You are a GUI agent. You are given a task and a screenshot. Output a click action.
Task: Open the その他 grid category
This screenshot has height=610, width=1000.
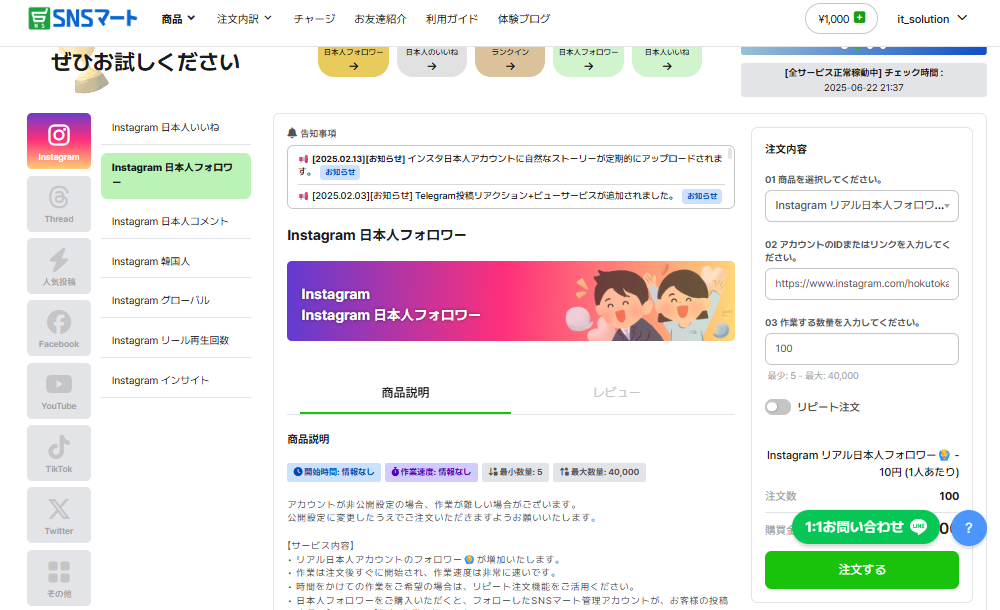pyautogui.click(x=59, y=578)
